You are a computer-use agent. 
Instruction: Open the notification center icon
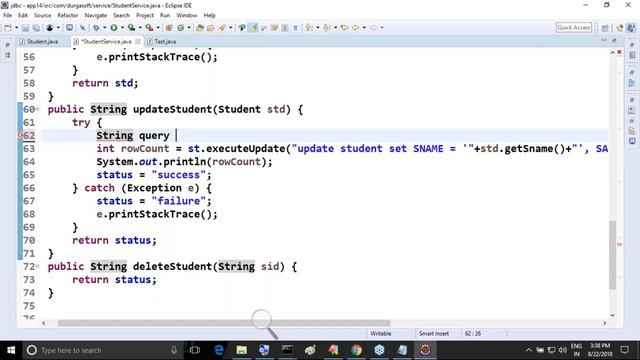(624, 350)
